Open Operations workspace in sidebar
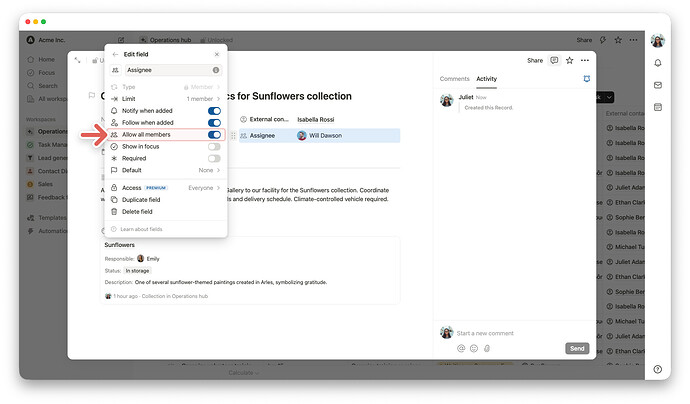The width and height of the screenshot is (690, 404). tap(47, 132)
